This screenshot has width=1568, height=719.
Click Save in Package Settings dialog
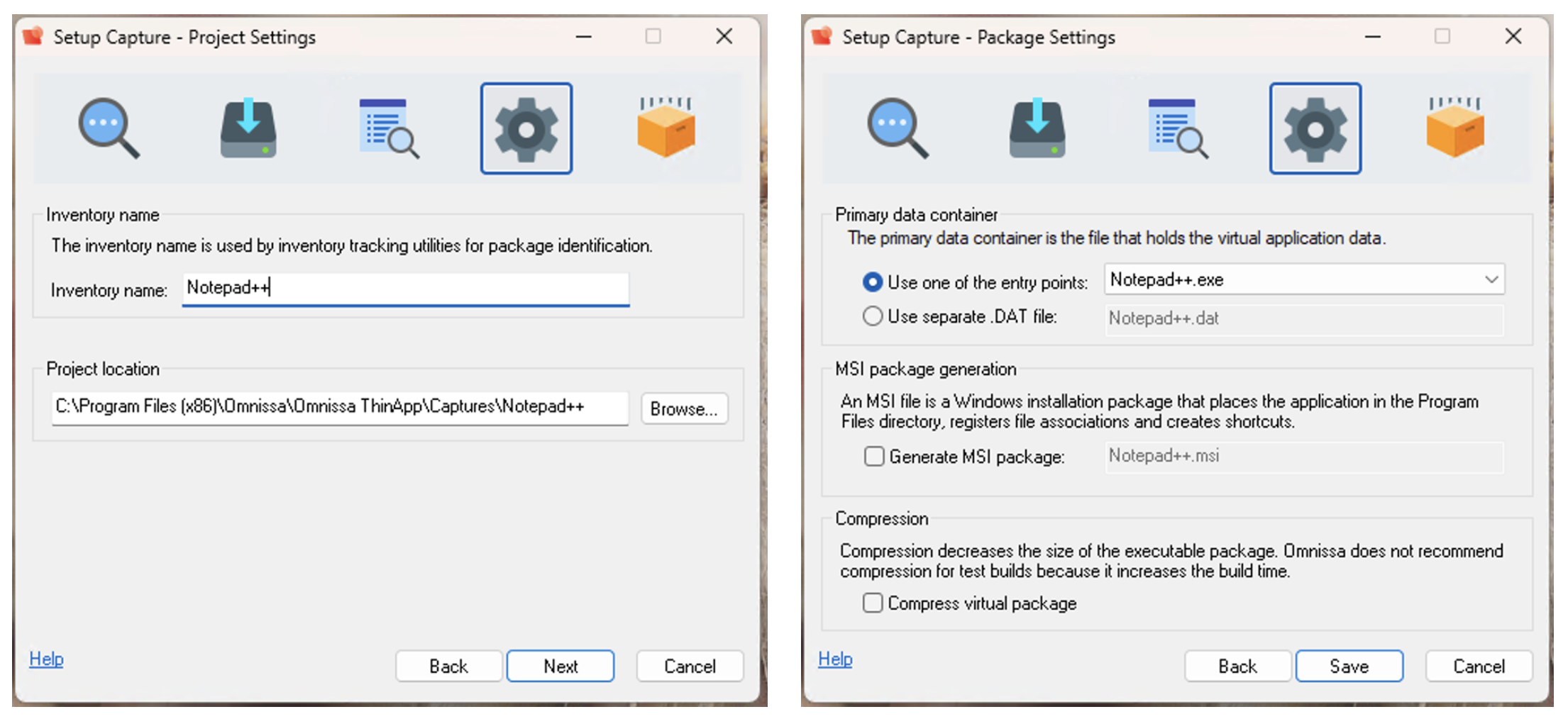[1349, 666]
